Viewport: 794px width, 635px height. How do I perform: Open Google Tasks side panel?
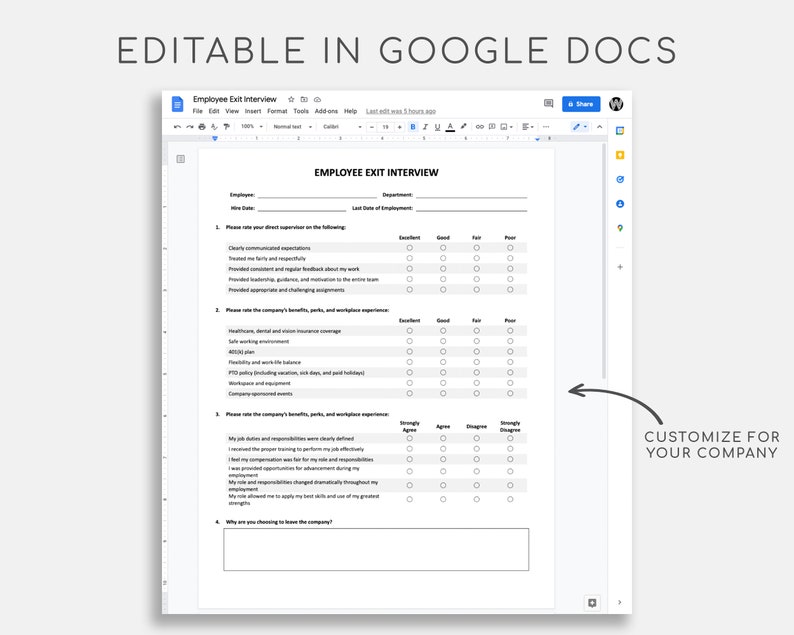620,179
